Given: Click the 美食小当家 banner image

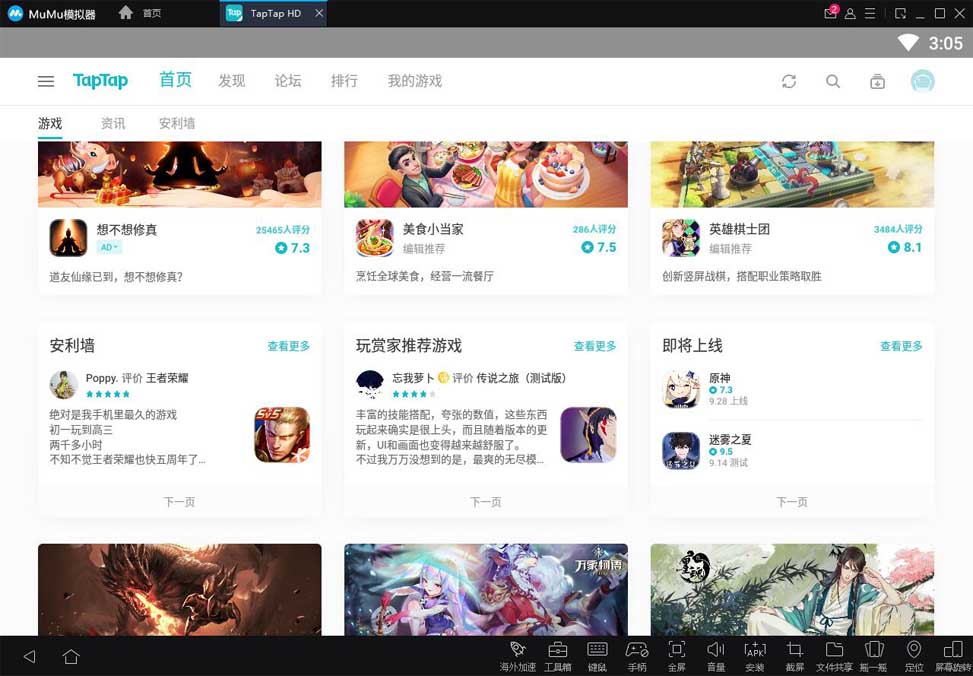Looking at the screenshot, I should (x=486, y=174).
